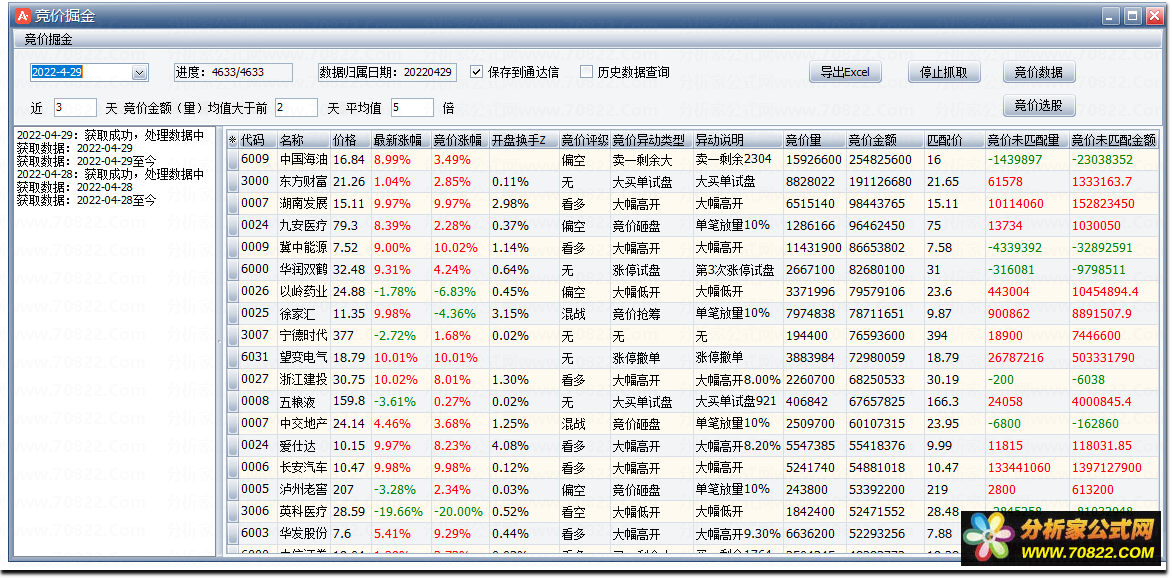Image resolution: width=1172 pixels, height=578 pixels.
Task: Sort by the 竞价未匹配量 column header
Action: point(1026,140)
